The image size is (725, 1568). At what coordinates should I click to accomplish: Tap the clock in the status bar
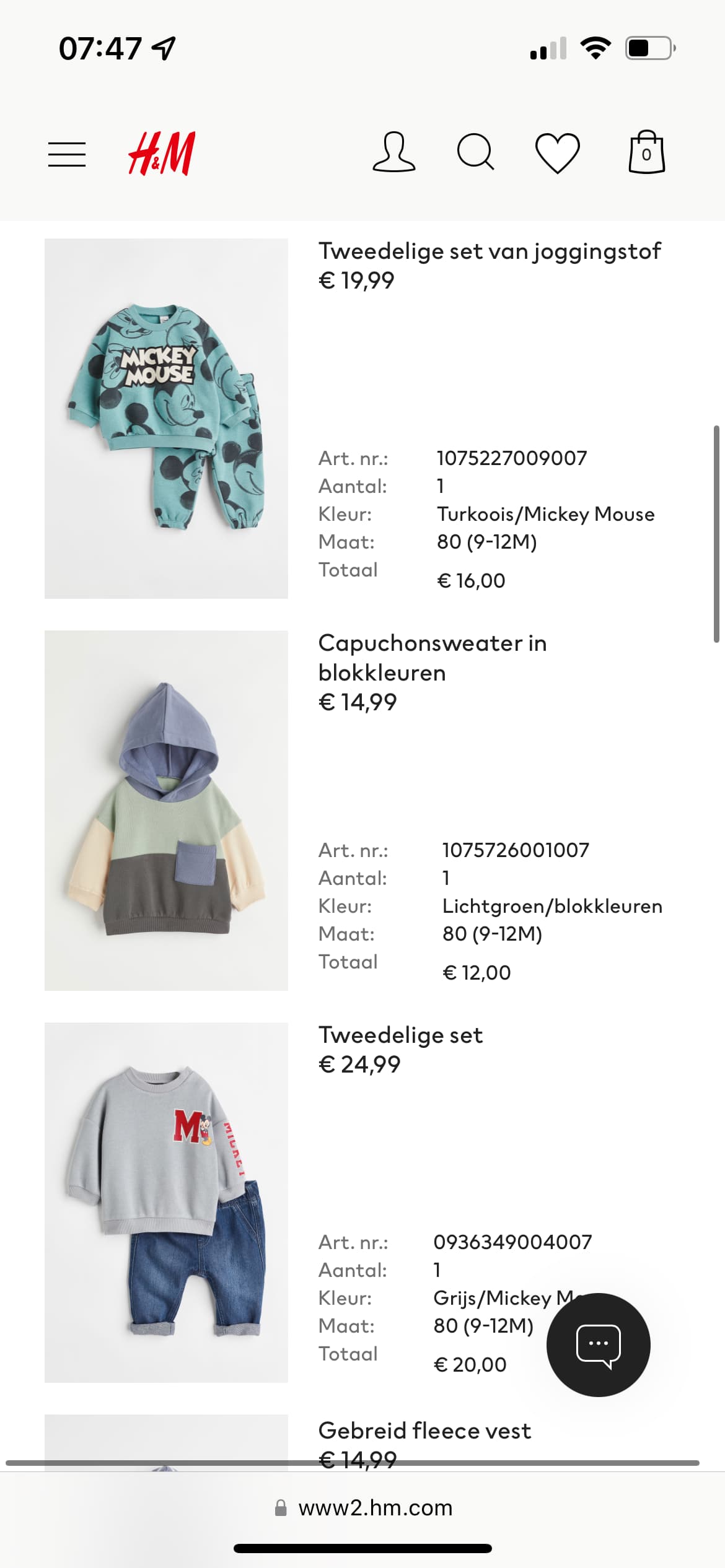(100, 48)
